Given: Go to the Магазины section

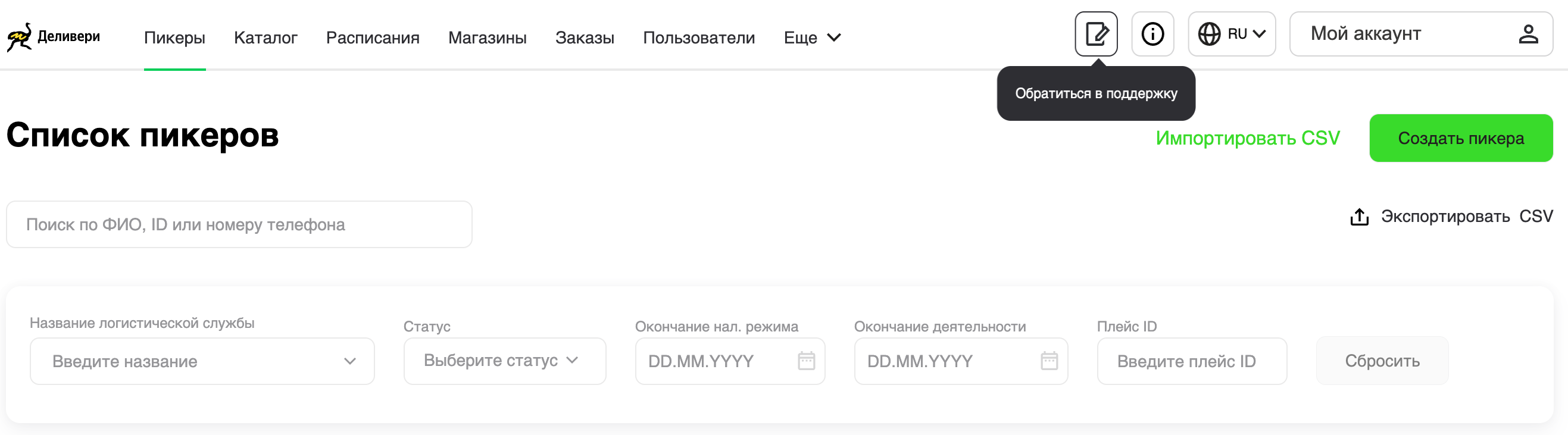Looking at the screenshot, I should tap(487, 37).
